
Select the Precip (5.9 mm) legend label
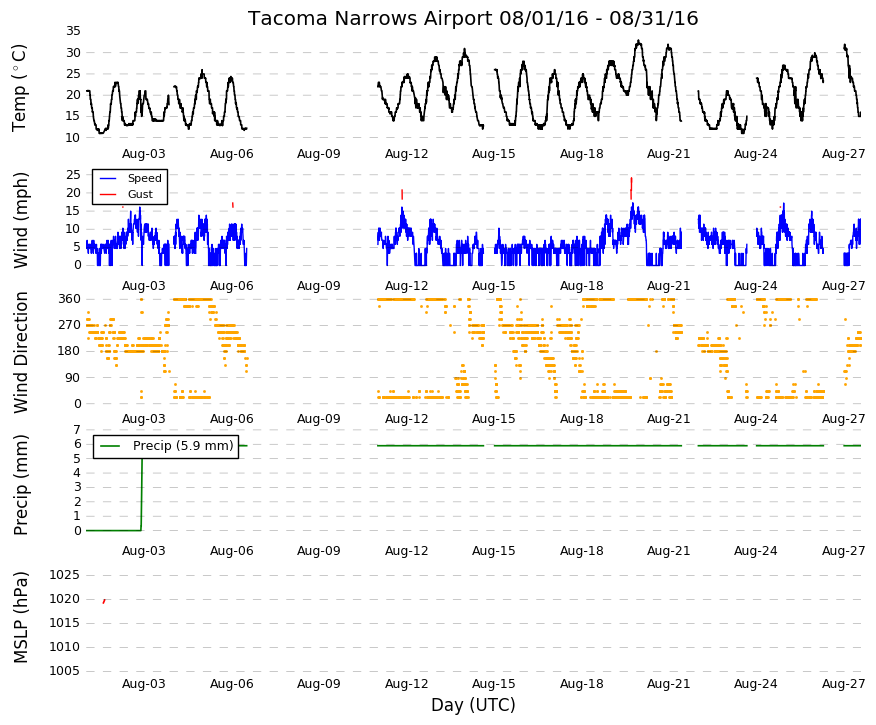[x=183, y=446]
